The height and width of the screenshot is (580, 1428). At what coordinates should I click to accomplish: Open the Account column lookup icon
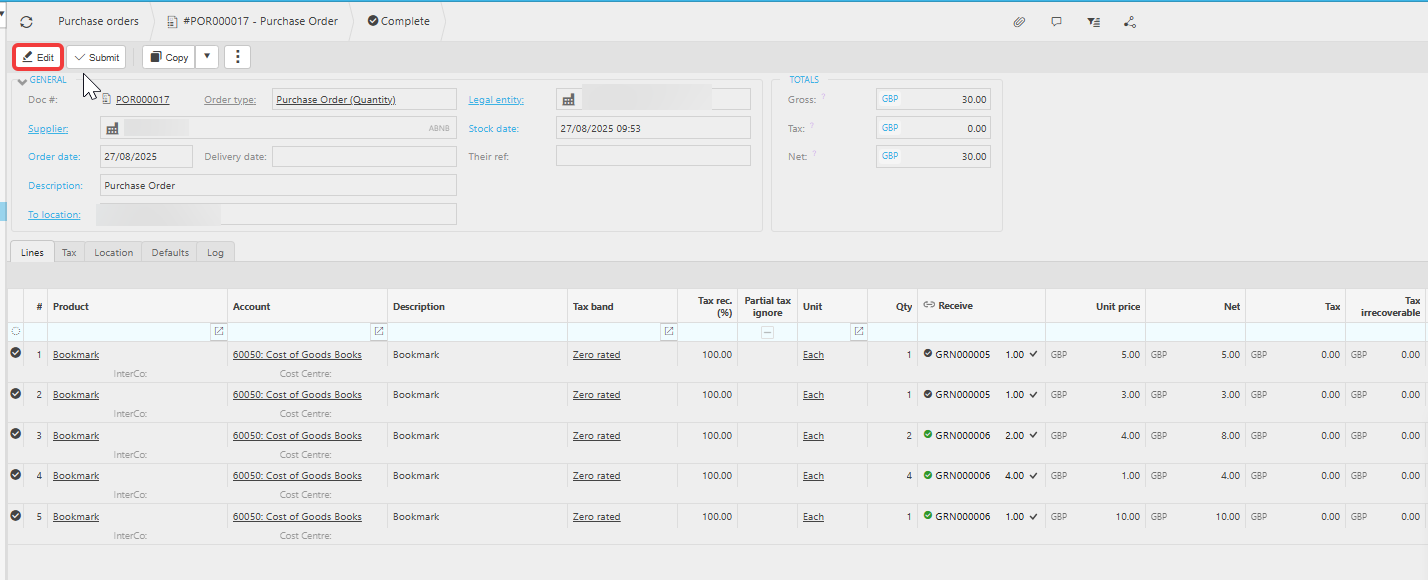378,331
